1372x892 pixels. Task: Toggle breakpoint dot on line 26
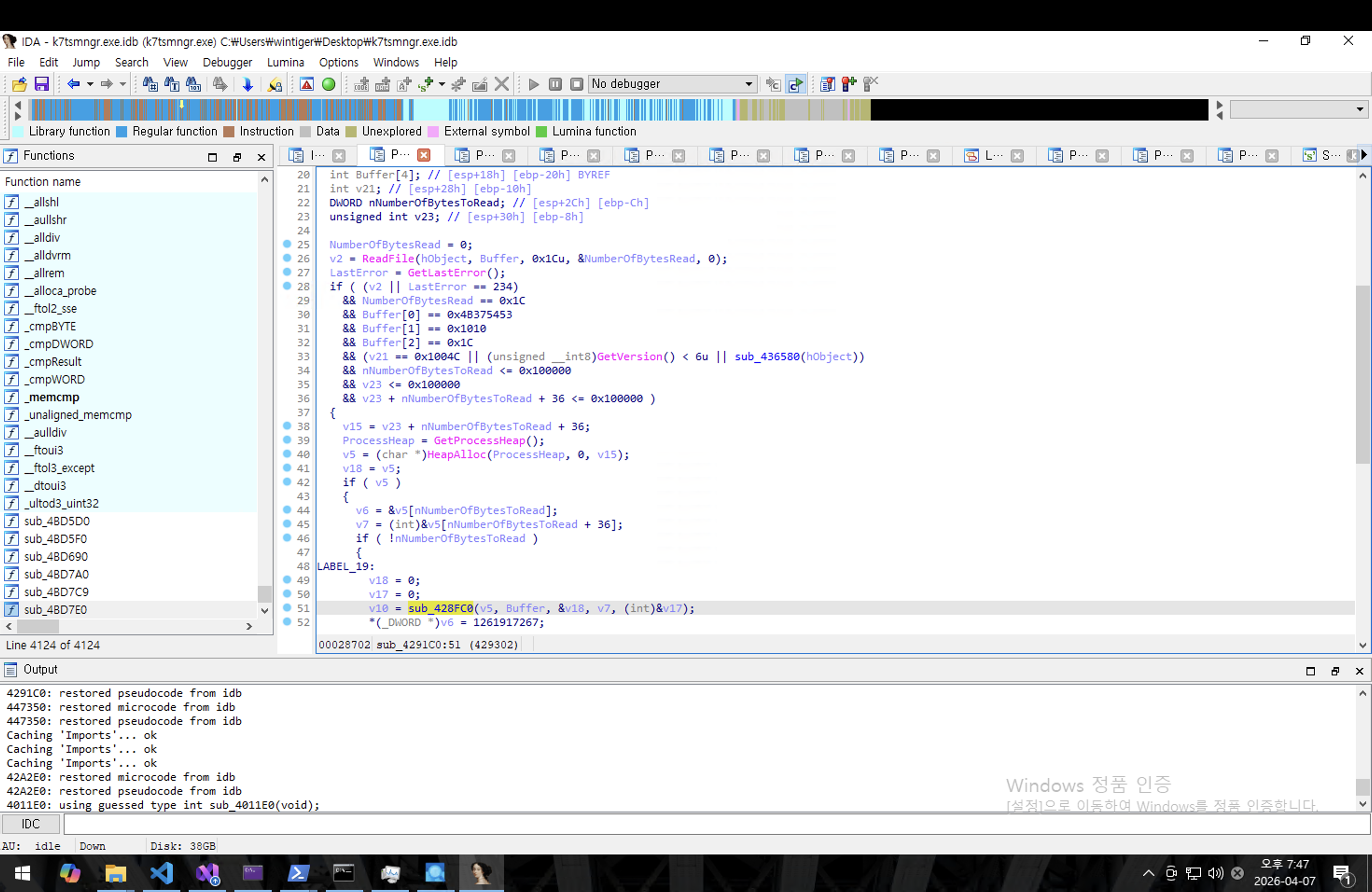tap(287, 258)
